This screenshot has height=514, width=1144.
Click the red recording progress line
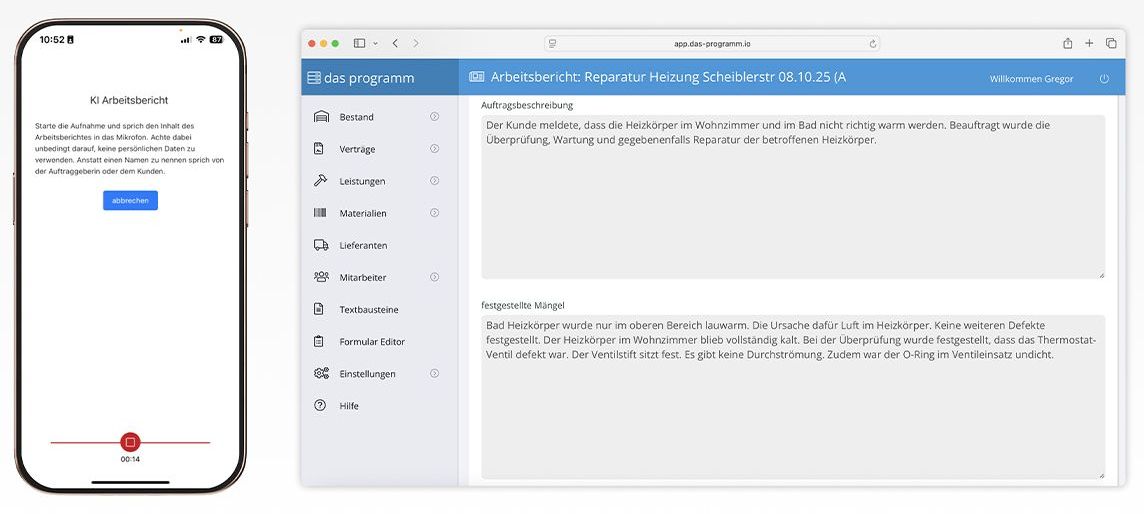pyautogui.click(x=80, y=442)
